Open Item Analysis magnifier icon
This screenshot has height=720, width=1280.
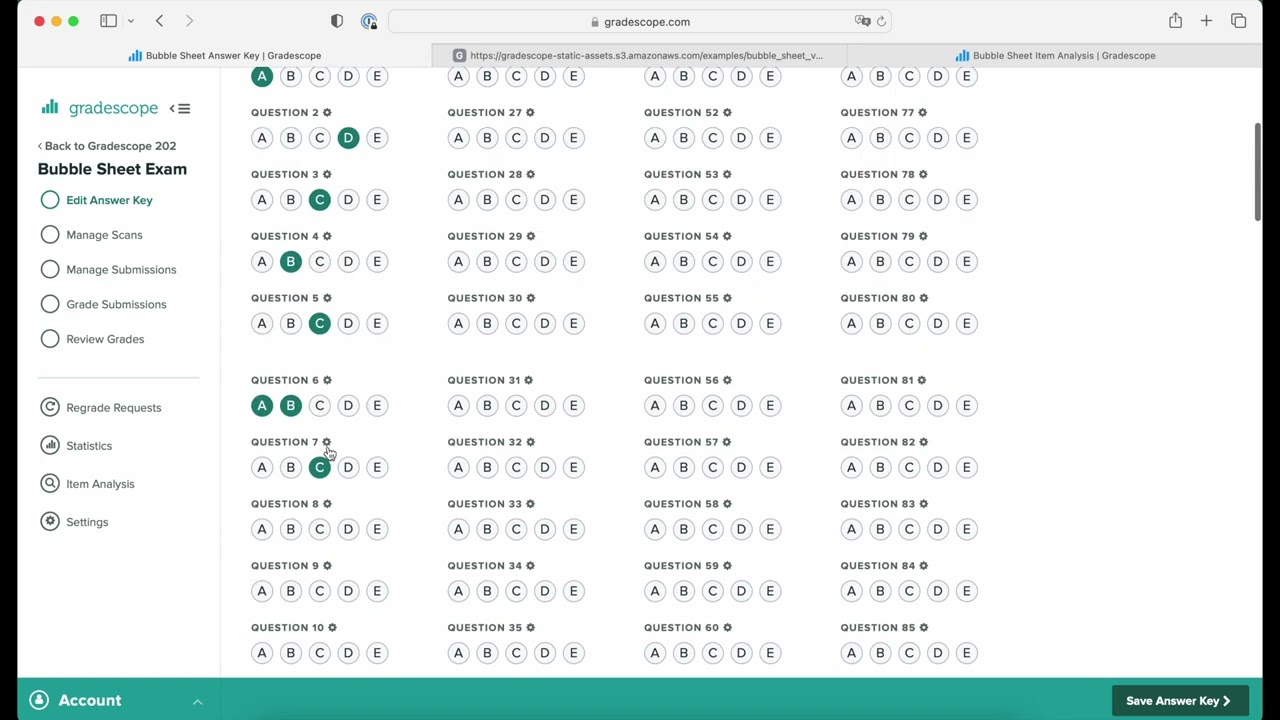pos(50,484)
